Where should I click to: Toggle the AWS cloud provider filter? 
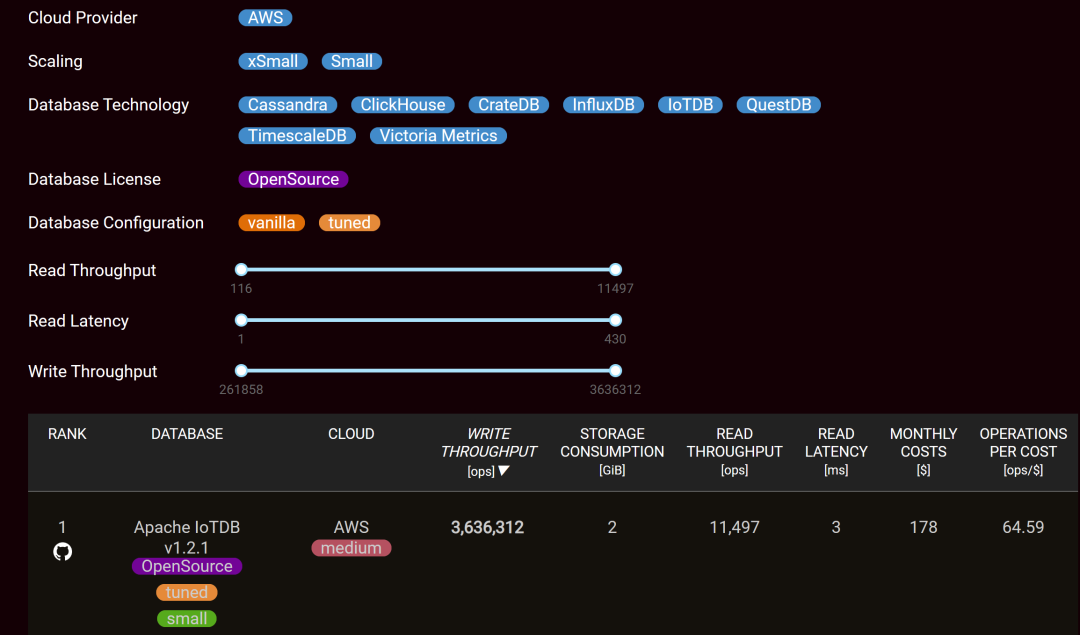point(265,18)
